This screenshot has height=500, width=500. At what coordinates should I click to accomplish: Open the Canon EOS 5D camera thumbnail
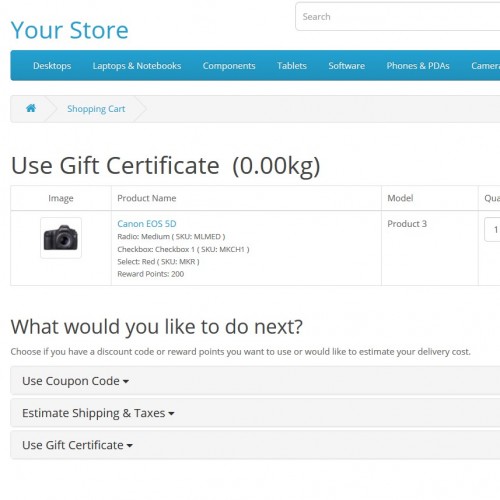click(x=61, y=238)
